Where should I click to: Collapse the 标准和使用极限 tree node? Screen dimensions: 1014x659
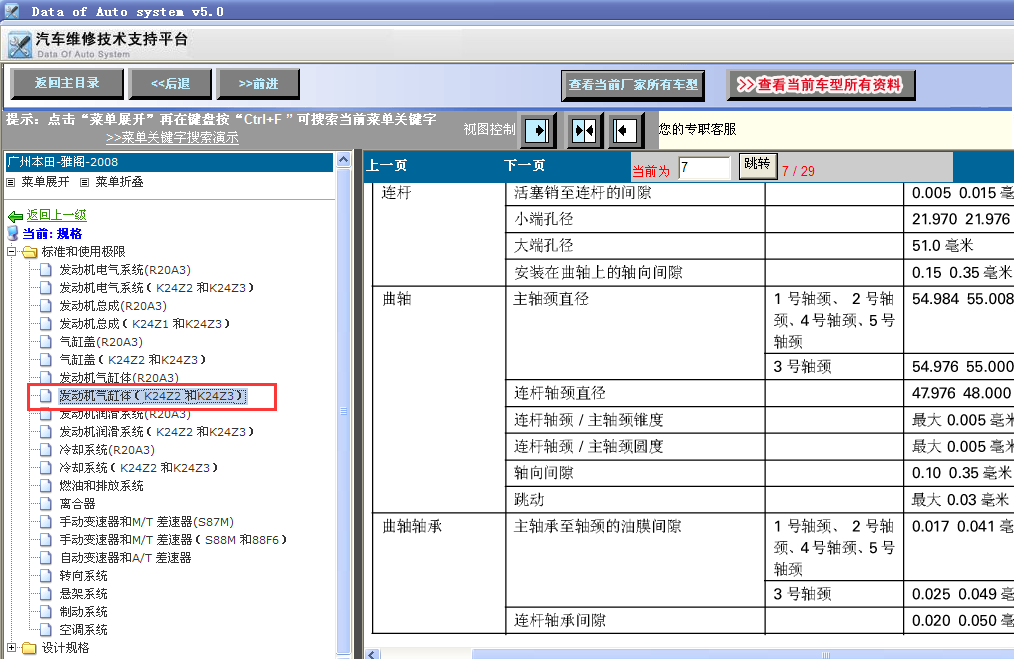[x=11, y=252]
